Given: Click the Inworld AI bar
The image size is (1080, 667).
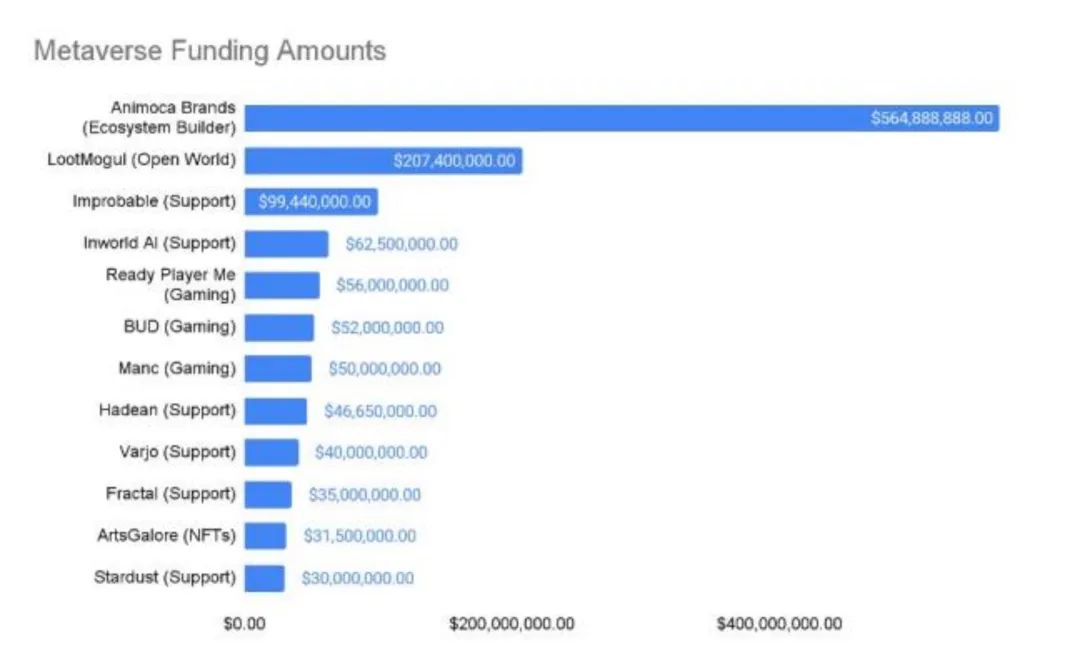Looking at the screenshot, I should pos(286,244).
